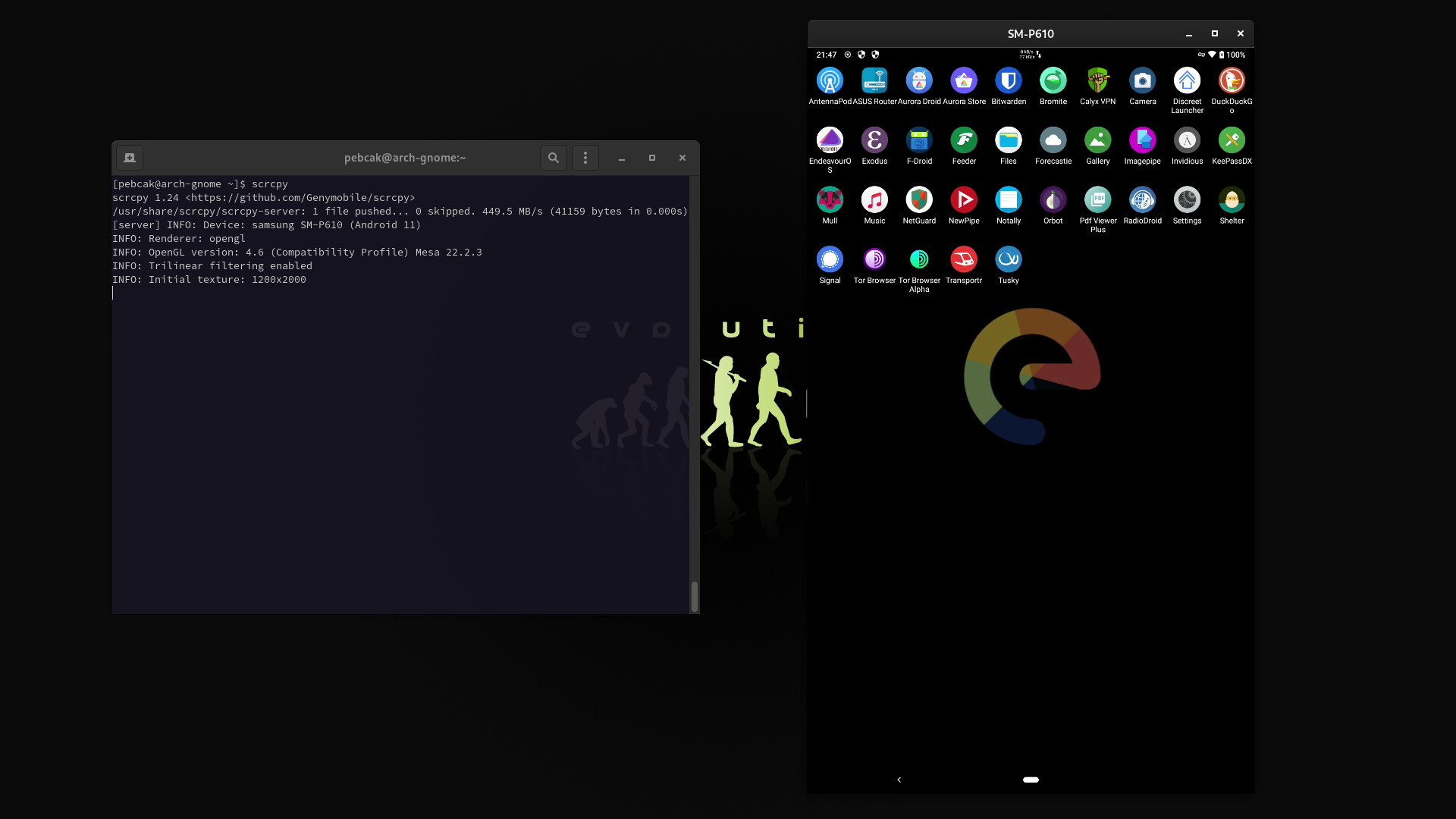
Task: Click the 21:47 clock in tablet status bar
Action: coord(826,55)
